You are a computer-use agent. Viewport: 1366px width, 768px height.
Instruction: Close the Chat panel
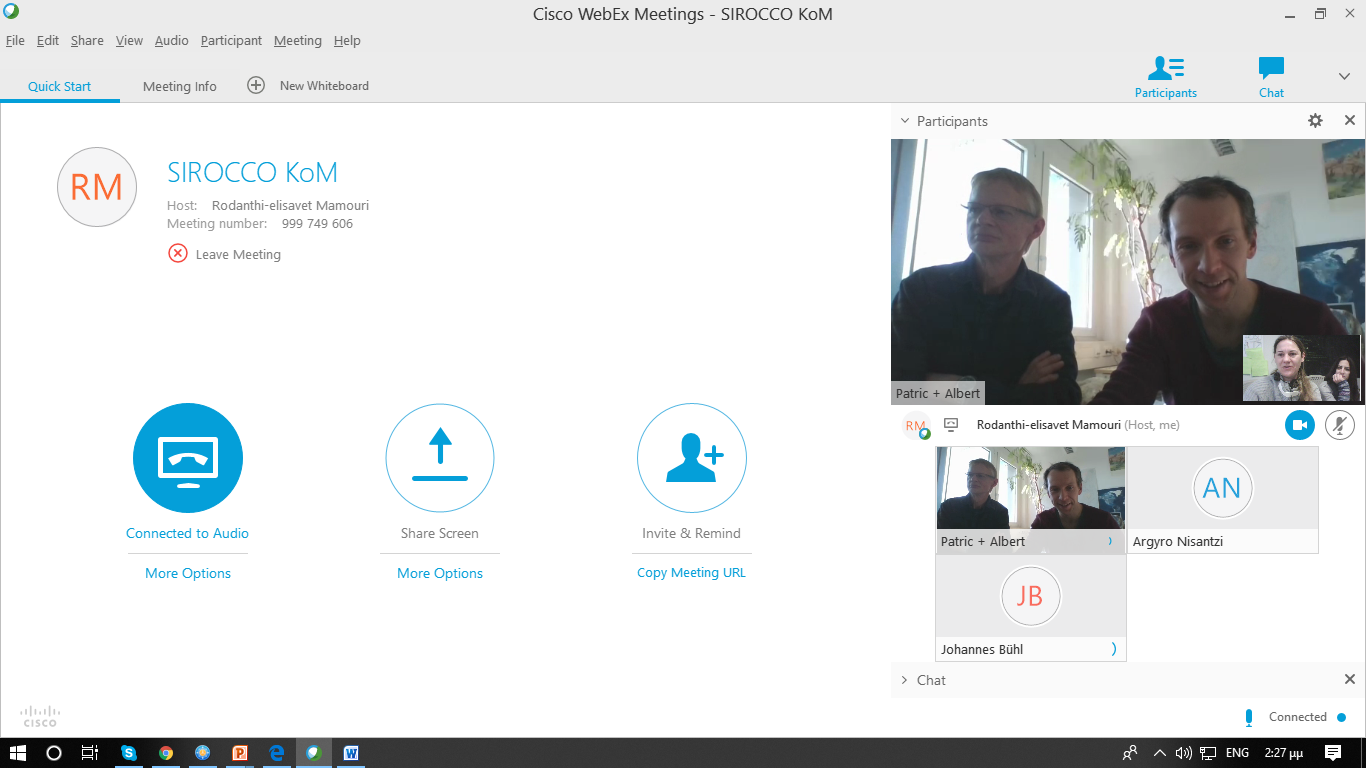pyautogui.click(x=1349, y=680)
